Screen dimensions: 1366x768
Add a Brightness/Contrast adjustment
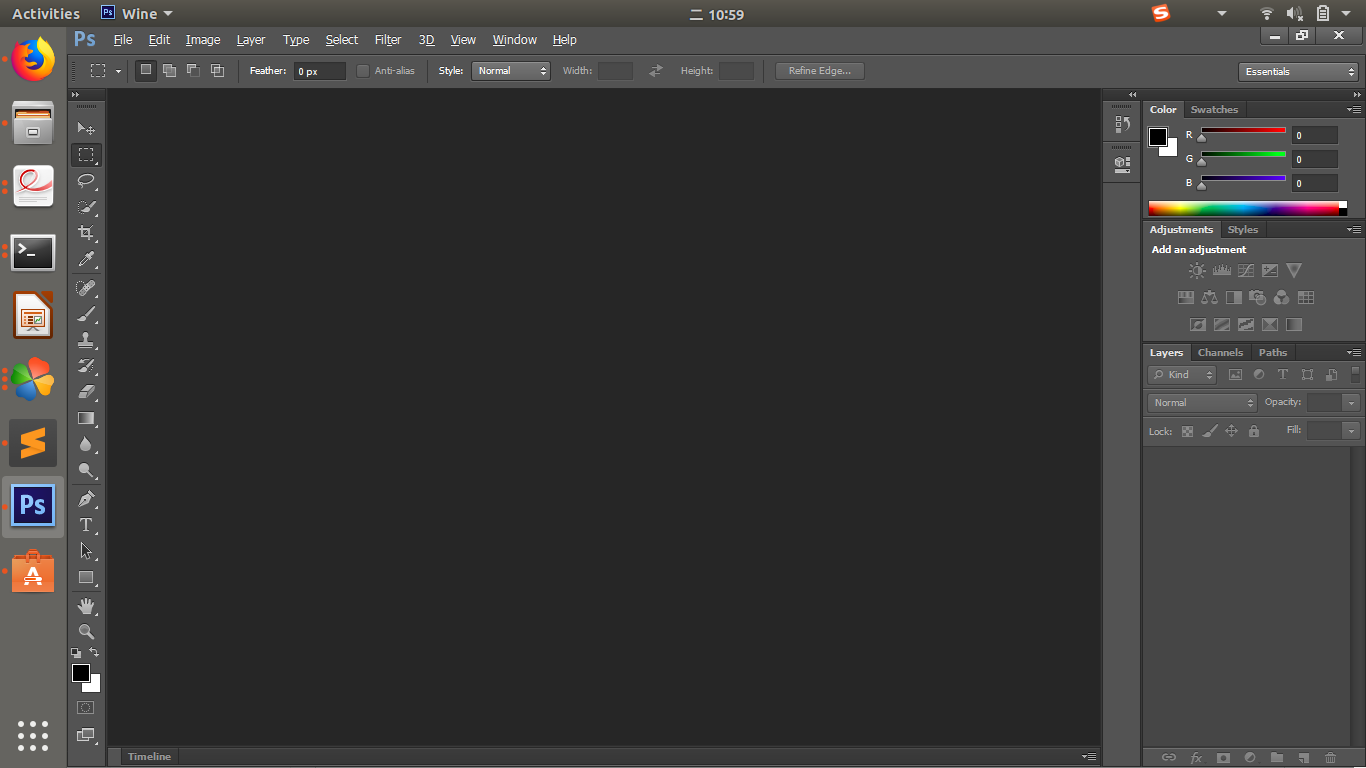click(x=1197, y=270)
